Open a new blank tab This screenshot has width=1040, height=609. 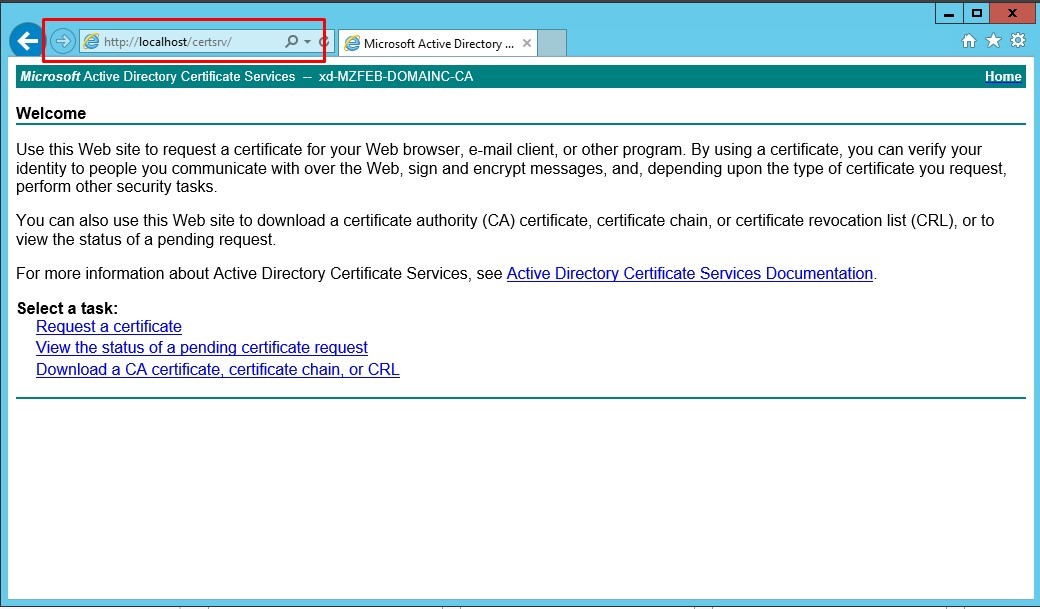click(x=553, y=44)
